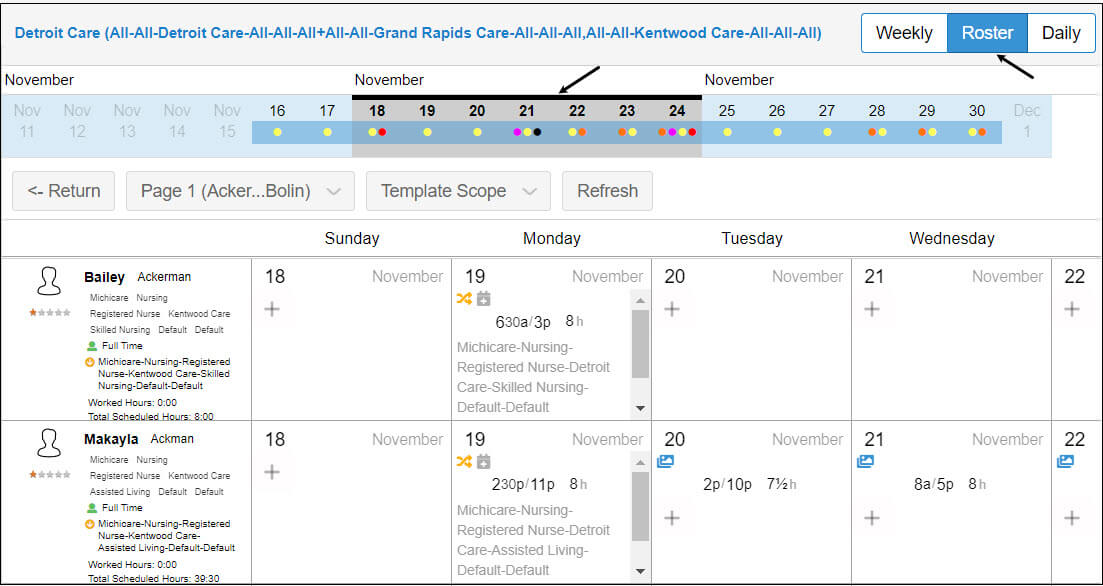Add shift for Bailey on Tuesday 20

click(672, 309)
